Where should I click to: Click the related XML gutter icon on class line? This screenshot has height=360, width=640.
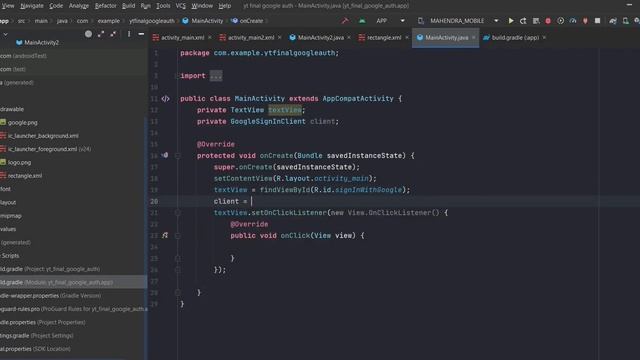(x=165, y=99)
